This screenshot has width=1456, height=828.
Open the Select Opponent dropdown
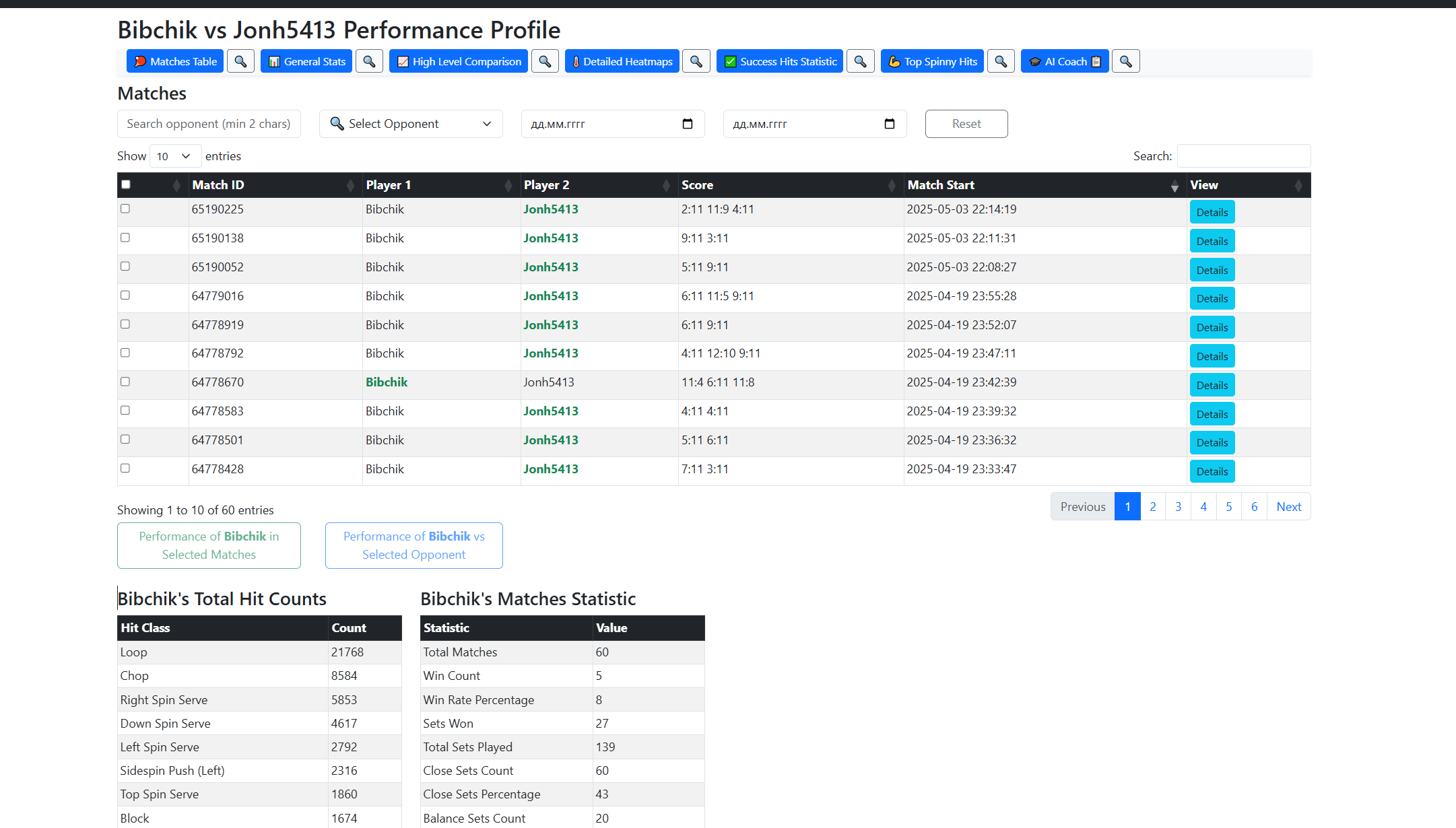click(x=411, y=124)
